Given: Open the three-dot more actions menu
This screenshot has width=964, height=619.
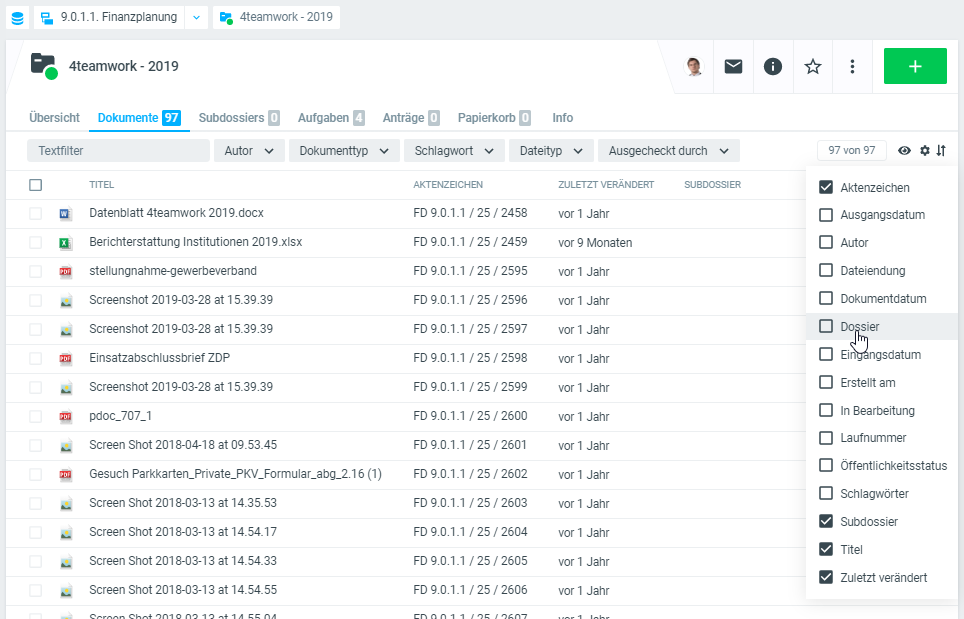Looking at the screenshot, I should point(852,66).
